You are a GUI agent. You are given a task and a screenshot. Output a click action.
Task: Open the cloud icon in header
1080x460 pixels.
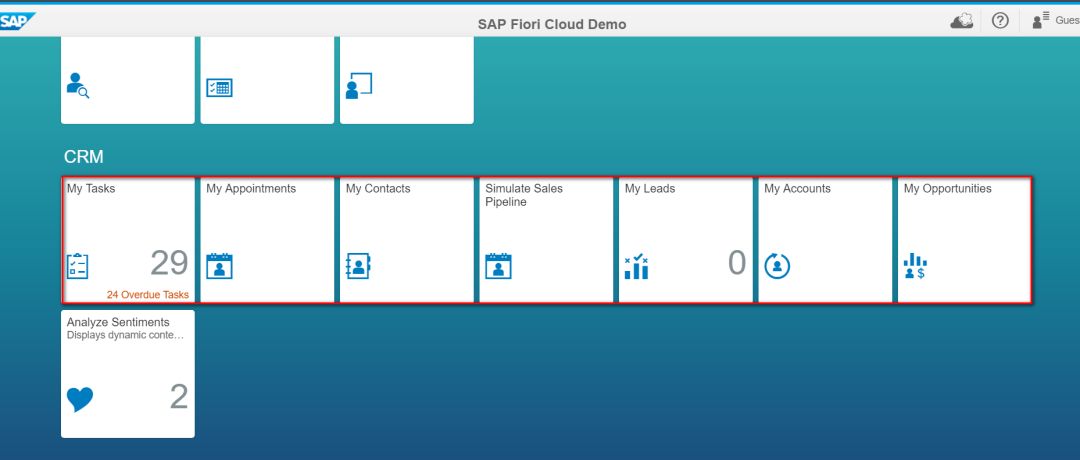[x=962, y=21]
